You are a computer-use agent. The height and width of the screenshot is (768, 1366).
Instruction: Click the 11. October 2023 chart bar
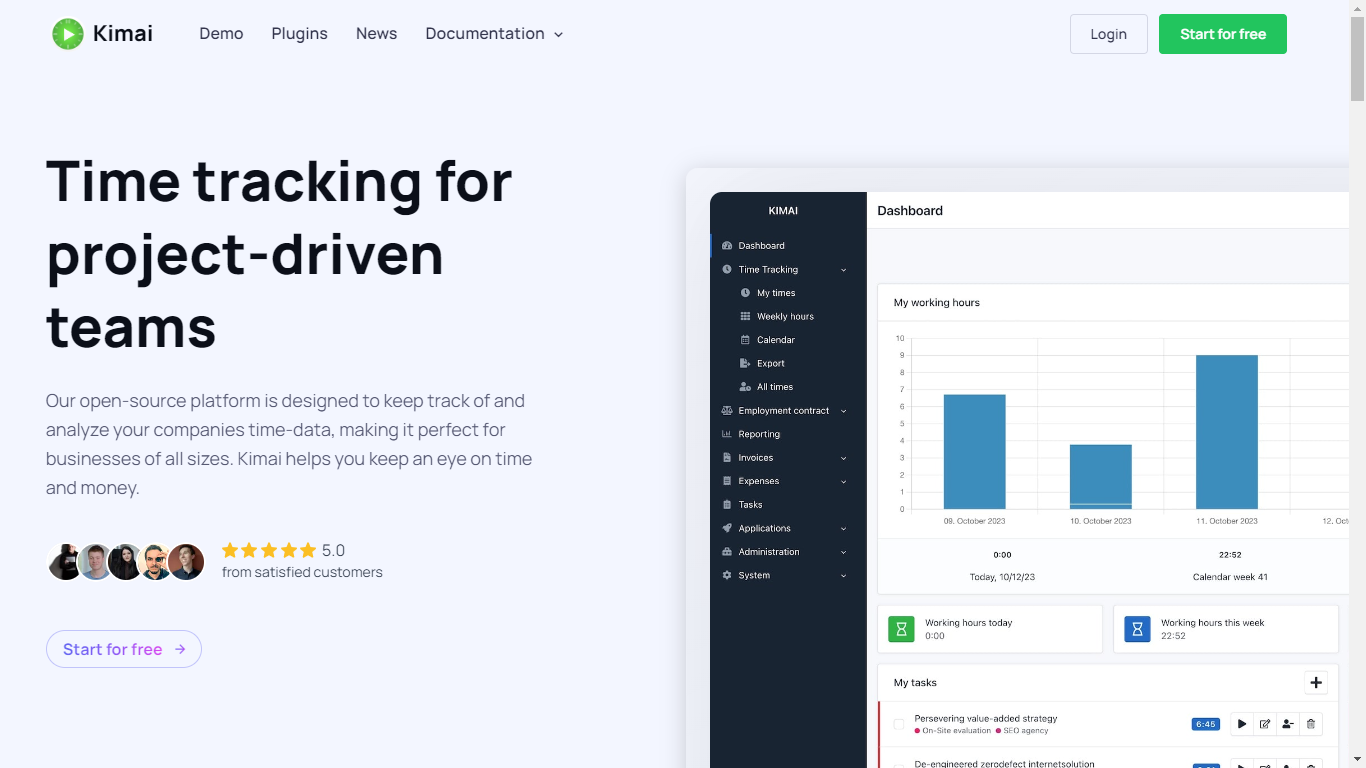[1227, 432]
